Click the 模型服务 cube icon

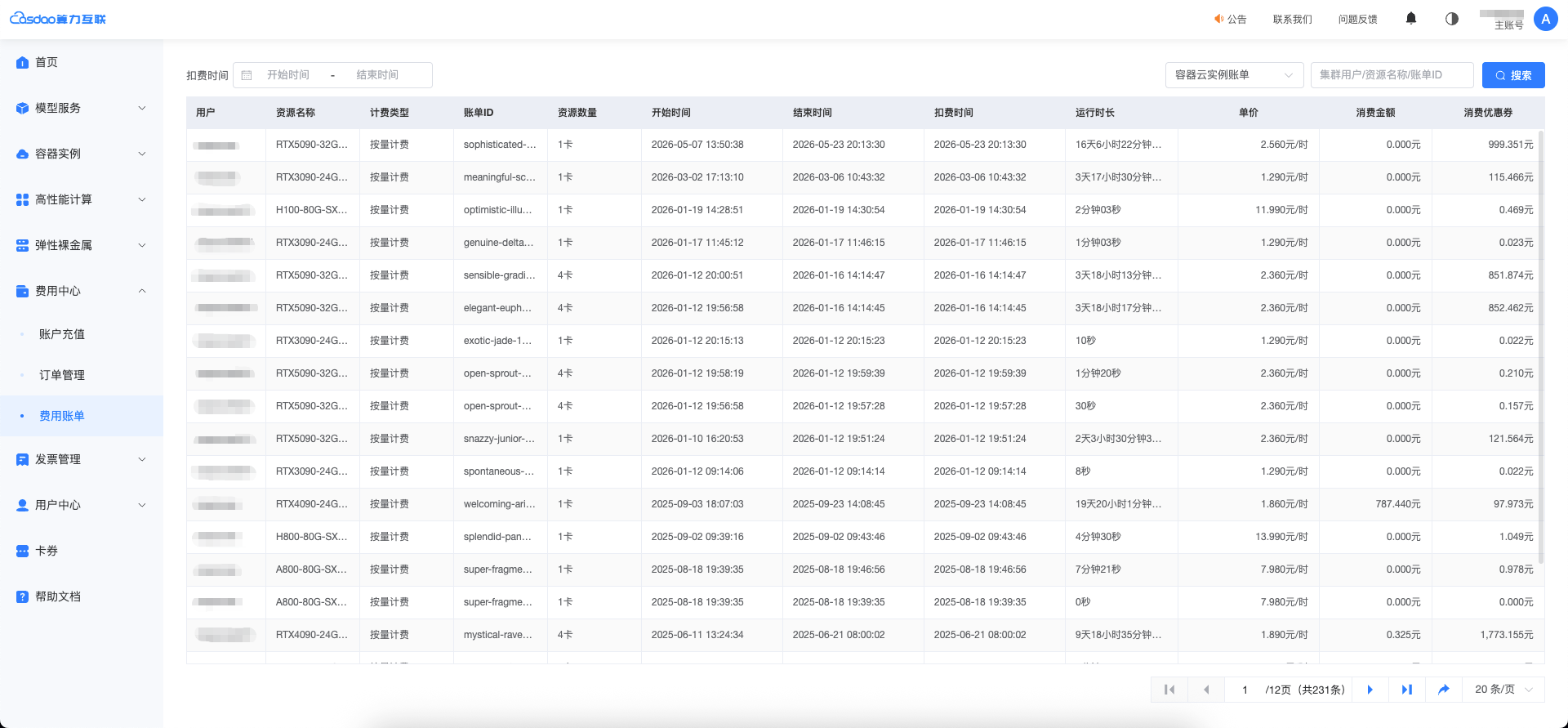pyautogui.click(x=22, y=108)
